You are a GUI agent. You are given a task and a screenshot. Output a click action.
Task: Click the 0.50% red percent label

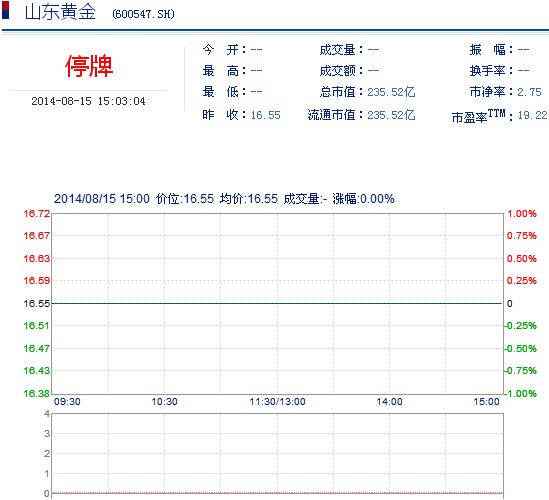click(x=522, y=258)
